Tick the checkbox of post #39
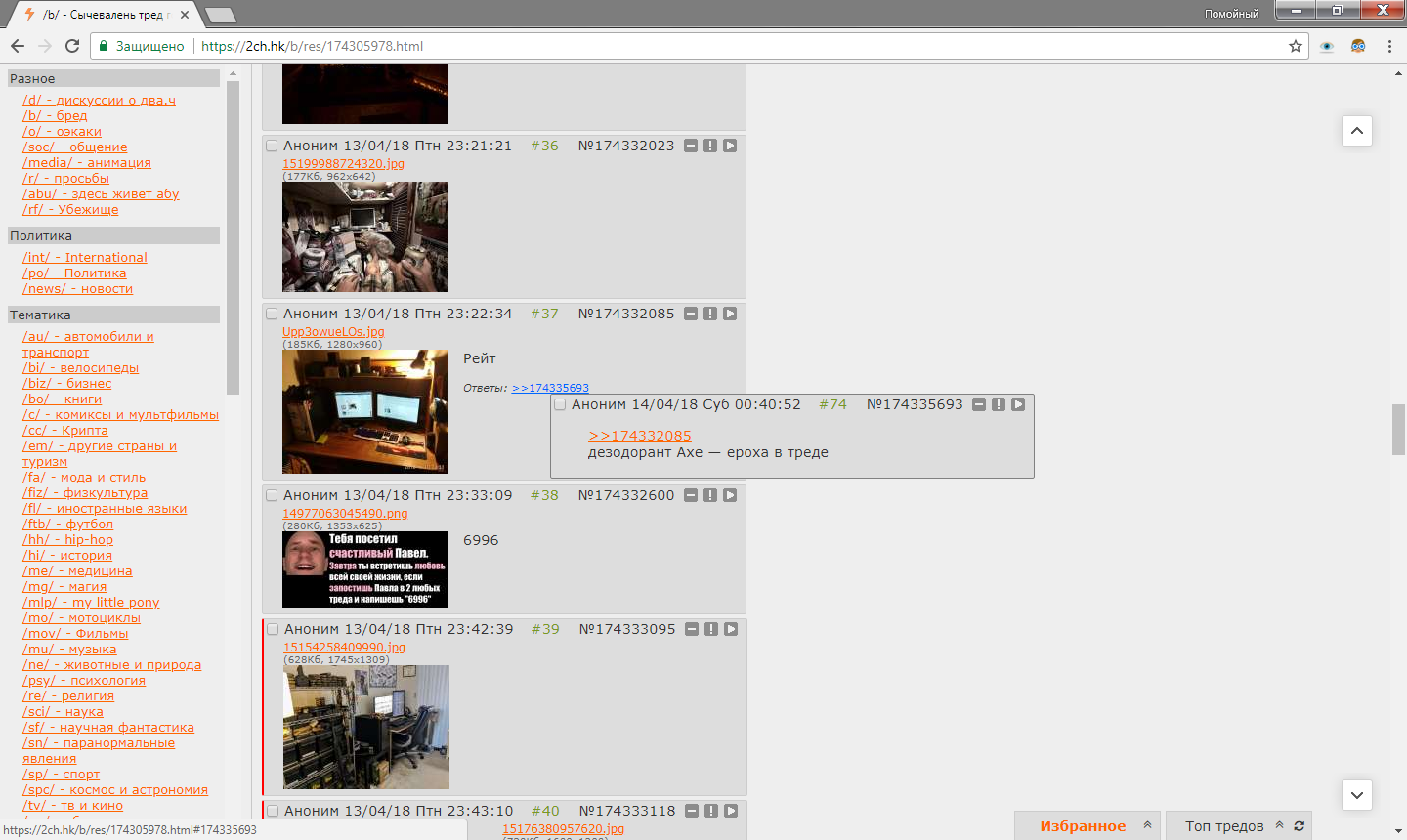 coord(274,629)
